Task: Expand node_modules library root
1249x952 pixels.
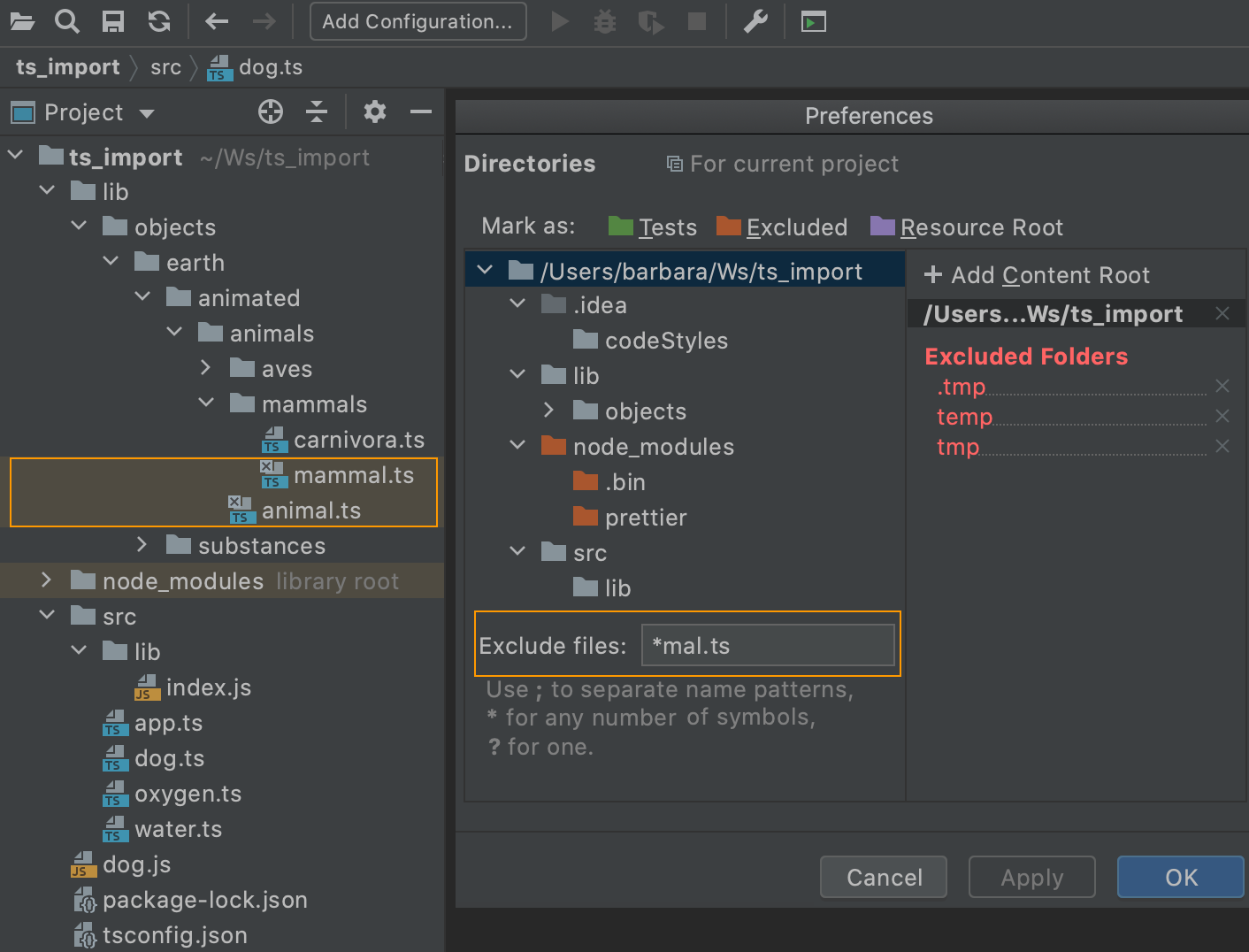Action: coord(47,580)
